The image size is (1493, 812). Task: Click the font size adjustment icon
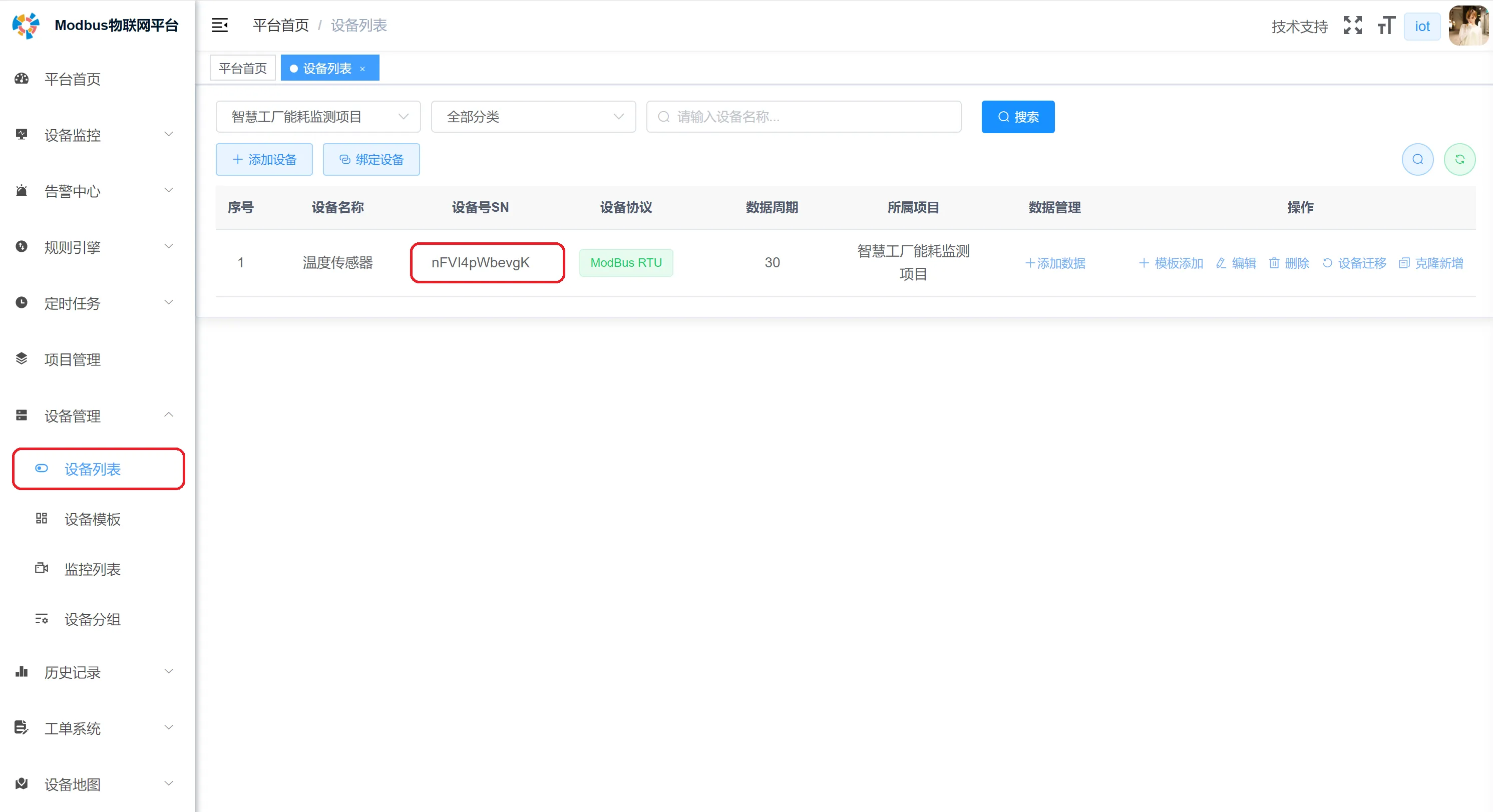1385,25
